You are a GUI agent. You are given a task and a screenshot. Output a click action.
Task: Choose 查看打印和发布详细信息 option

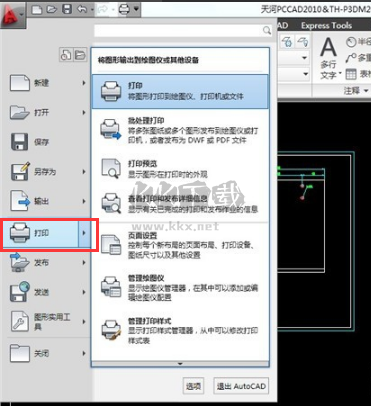click(180, 204)
